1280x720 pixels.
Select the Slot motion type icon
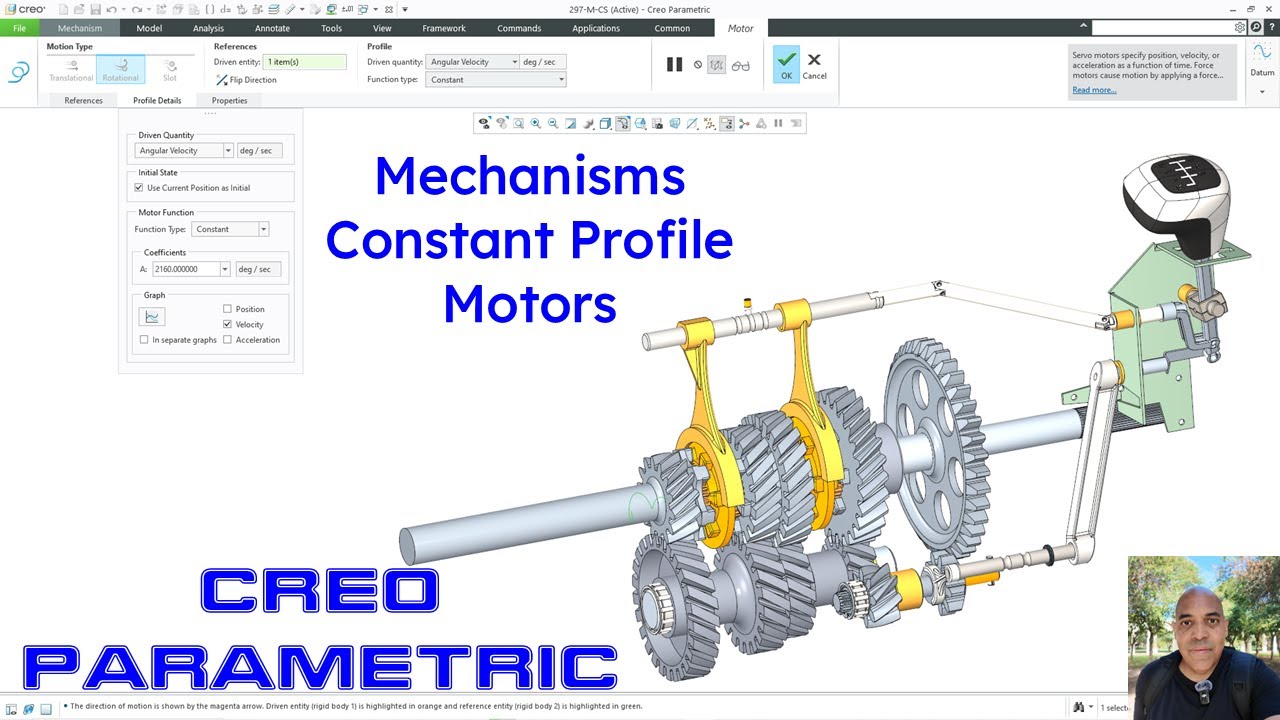170,69
